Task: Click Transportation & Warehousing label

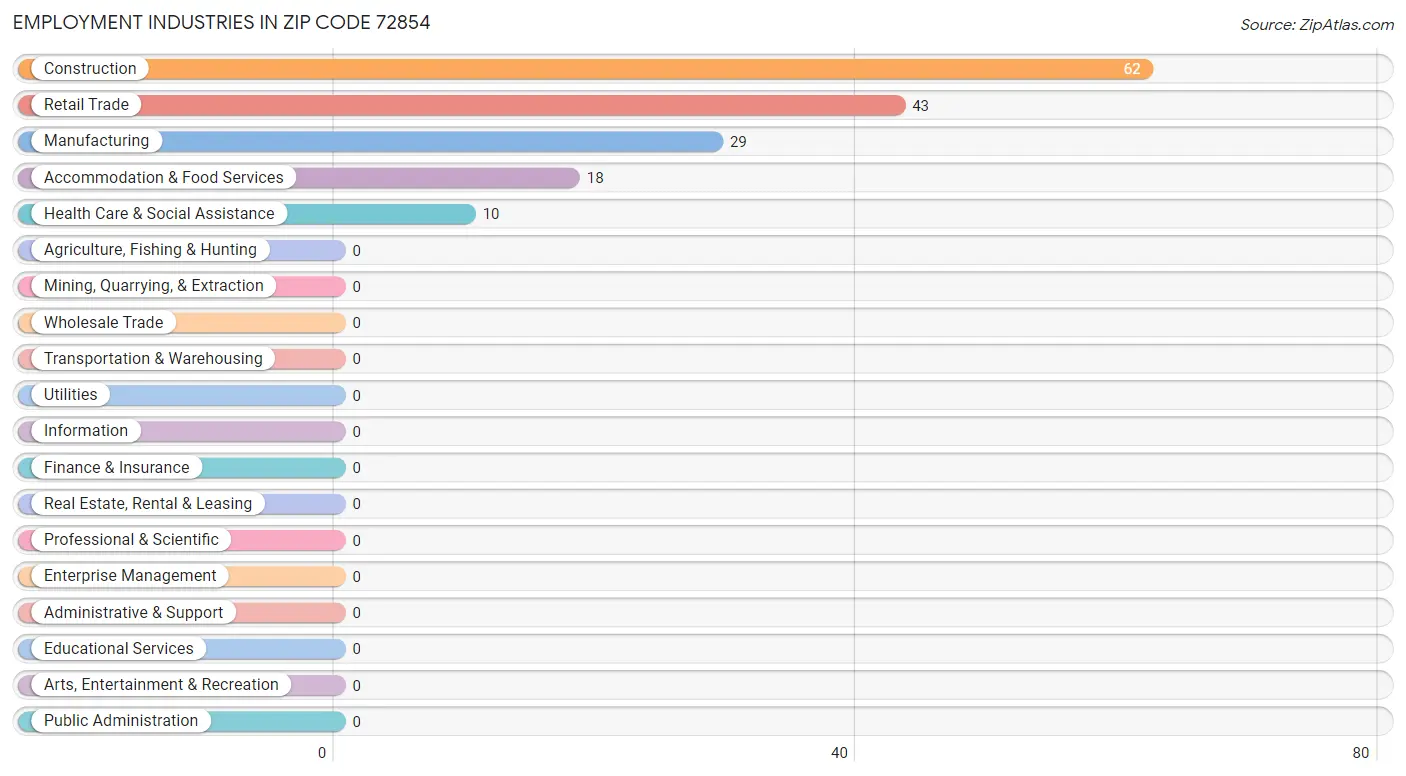Action: pyautogui.click(x=153, y=359)
